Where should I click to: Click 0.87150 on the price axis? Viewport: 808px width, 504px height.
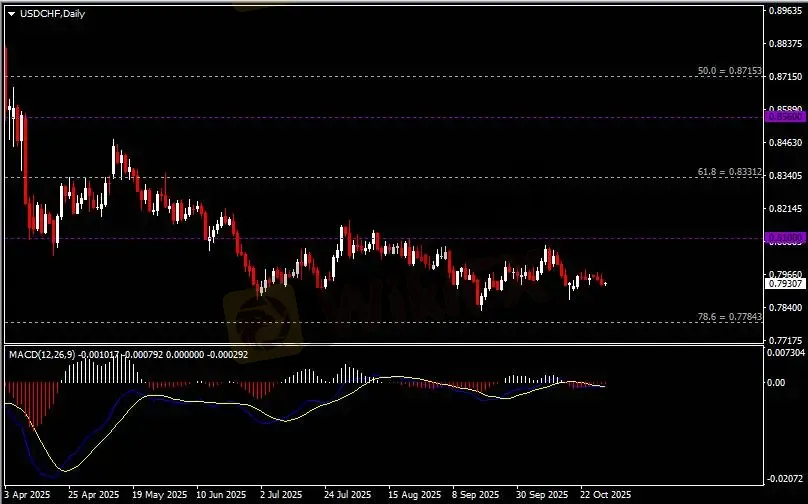(785, 77)
